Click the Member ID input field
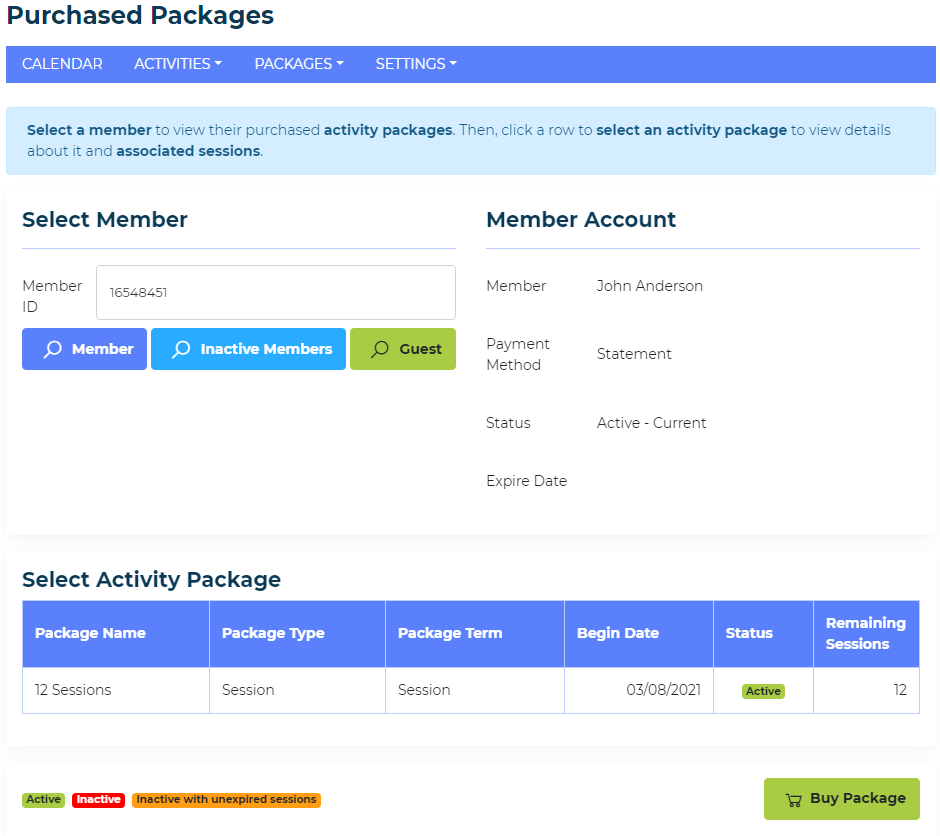940x836 pixels. point(276,292)
